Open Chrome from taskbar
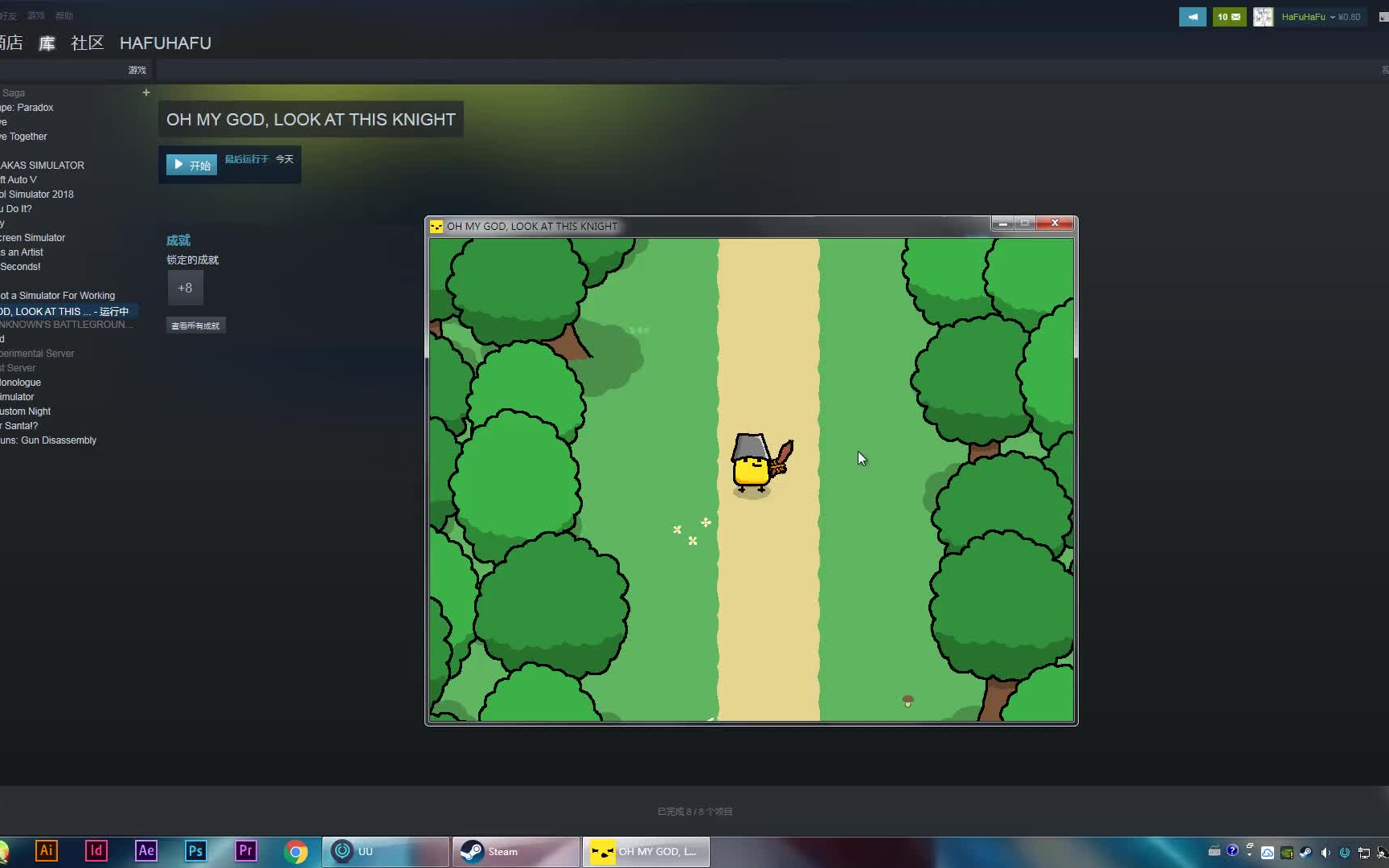Screen dimensions: 1389x868 (296, 852)
